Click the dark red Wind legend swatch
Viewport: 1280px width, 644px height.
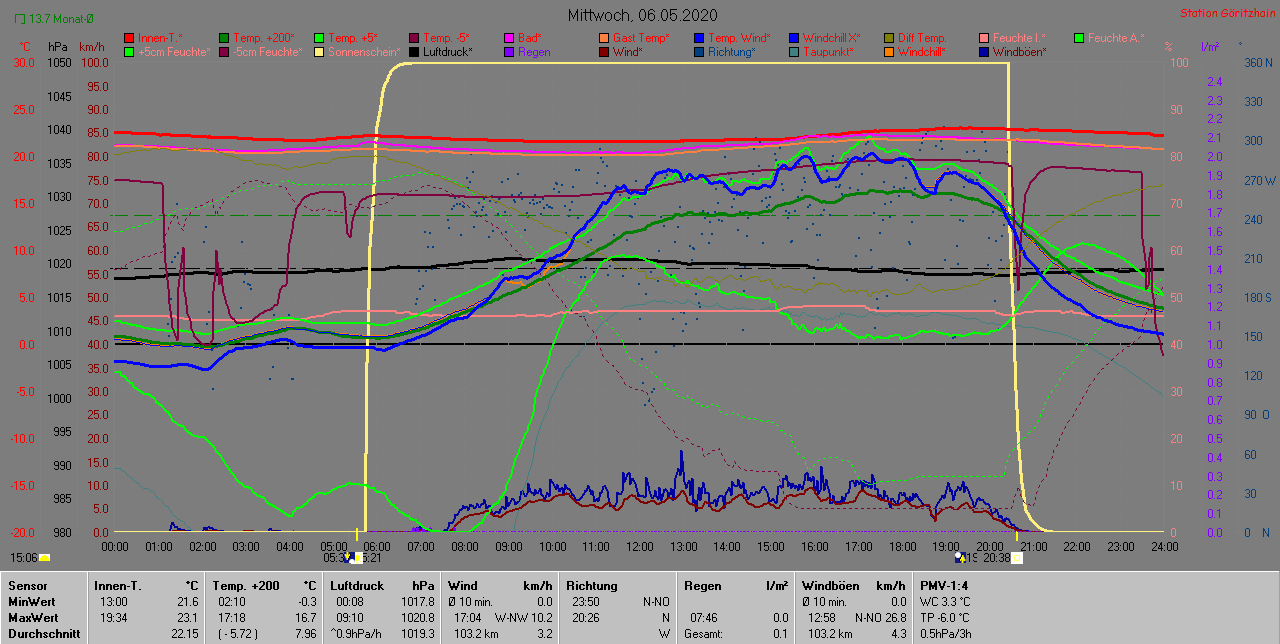pos(604,51)
